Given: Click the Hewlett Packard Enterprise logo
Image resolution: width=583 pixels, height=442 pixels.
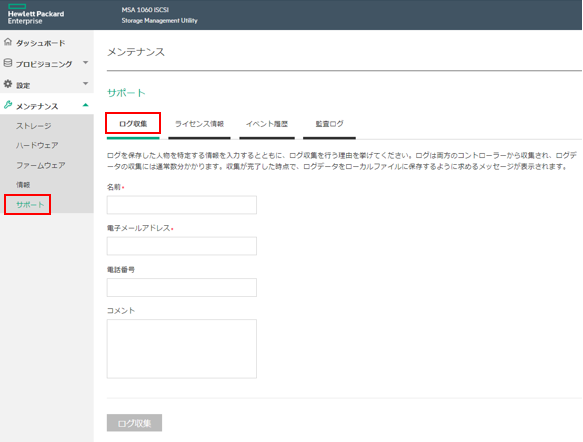Looking at the screenshot, I should 36,14.
